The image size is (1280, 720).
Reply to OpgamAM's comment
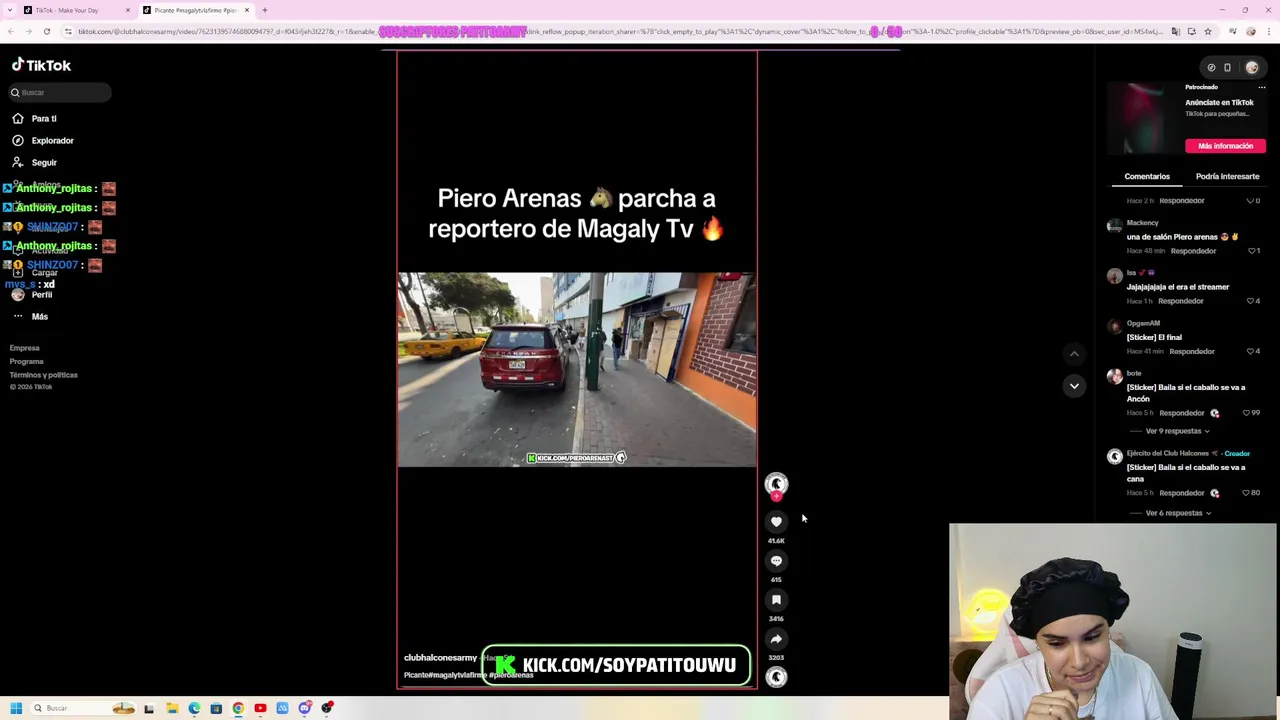(x=1192, y=351)
